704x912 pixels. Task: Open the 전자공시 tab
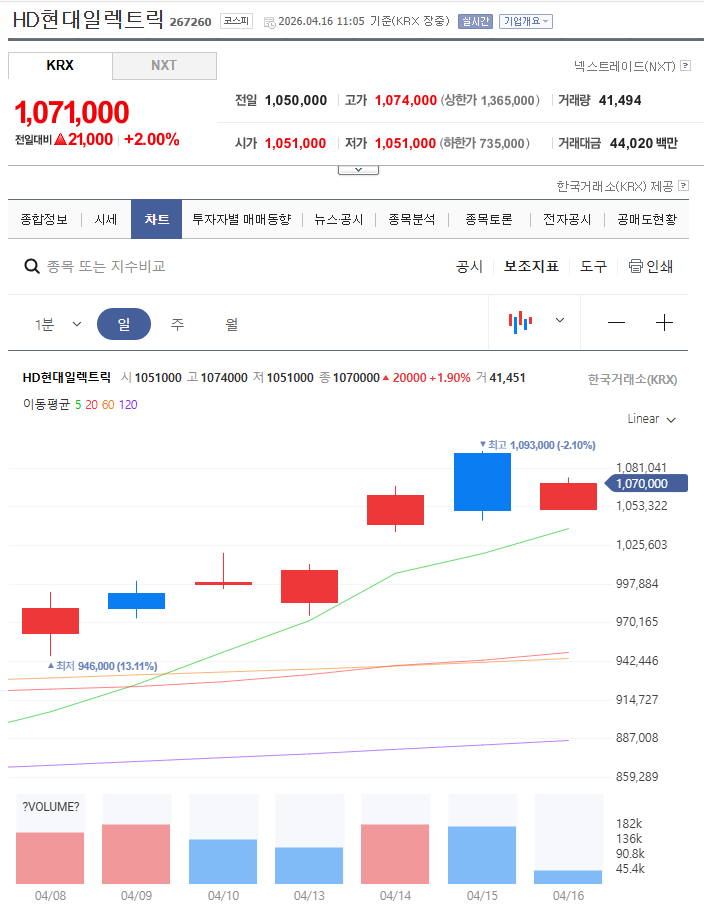[567, 219]
